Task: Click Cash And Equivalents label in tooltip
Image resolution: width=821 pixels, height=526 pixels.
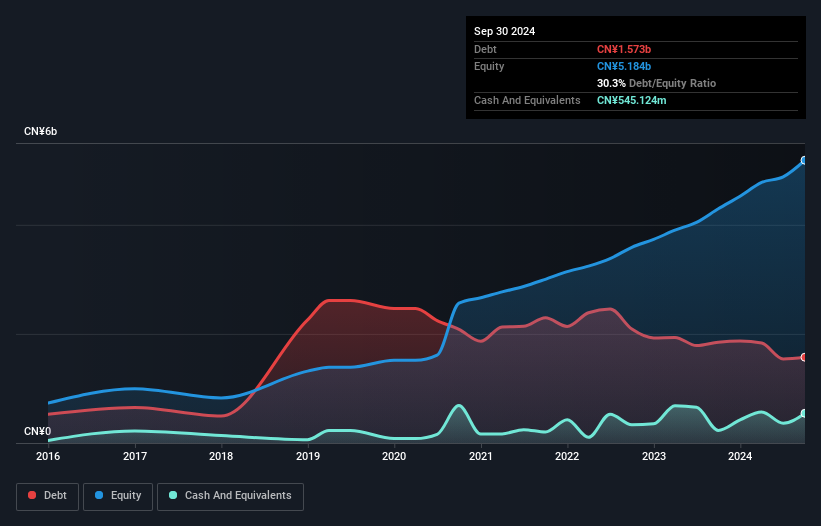Action: [x=527, y=100]
